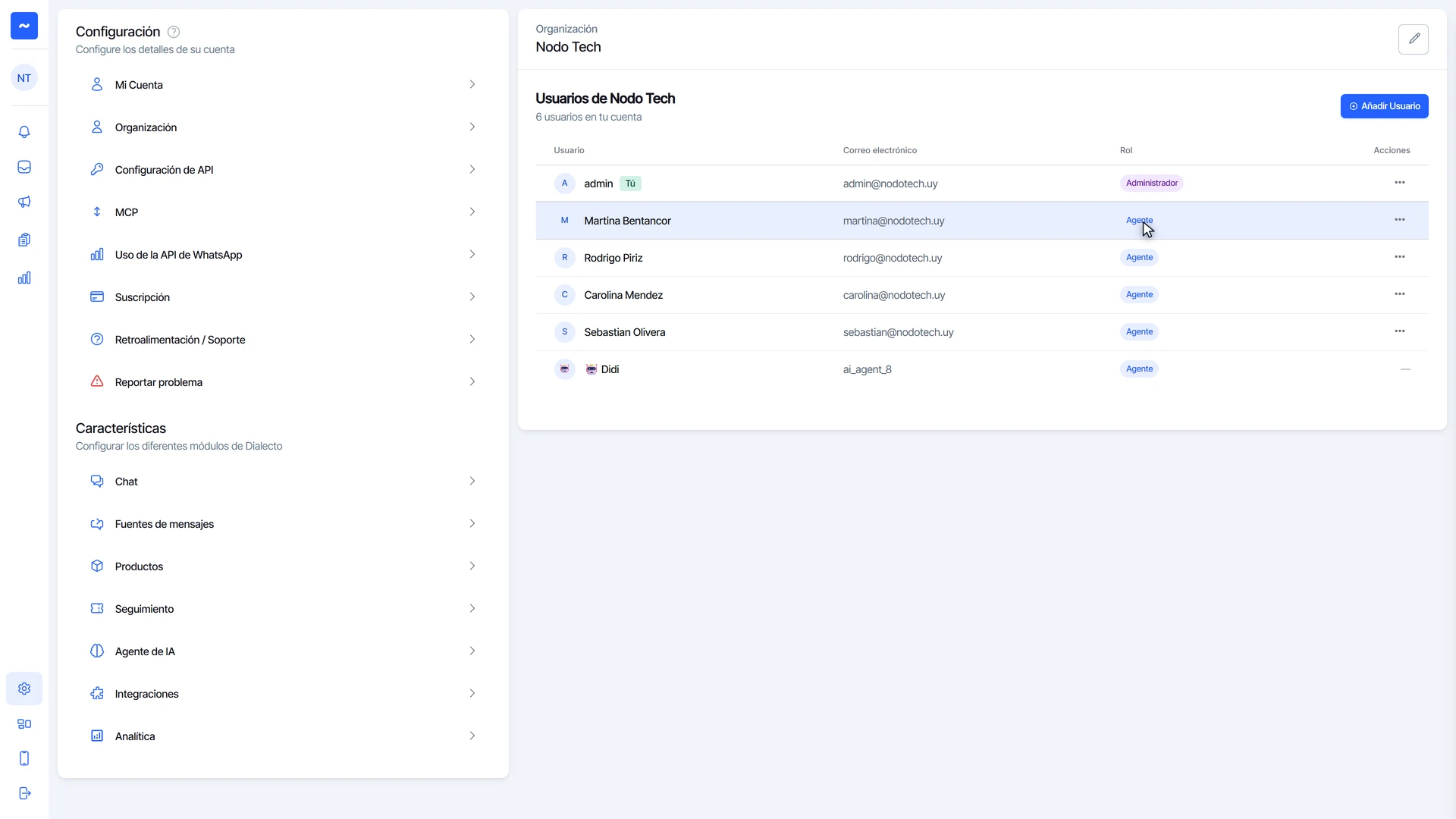Open the campaigns megaphone icon
The image size is (1456, 819).
click(x=24, y=202)
